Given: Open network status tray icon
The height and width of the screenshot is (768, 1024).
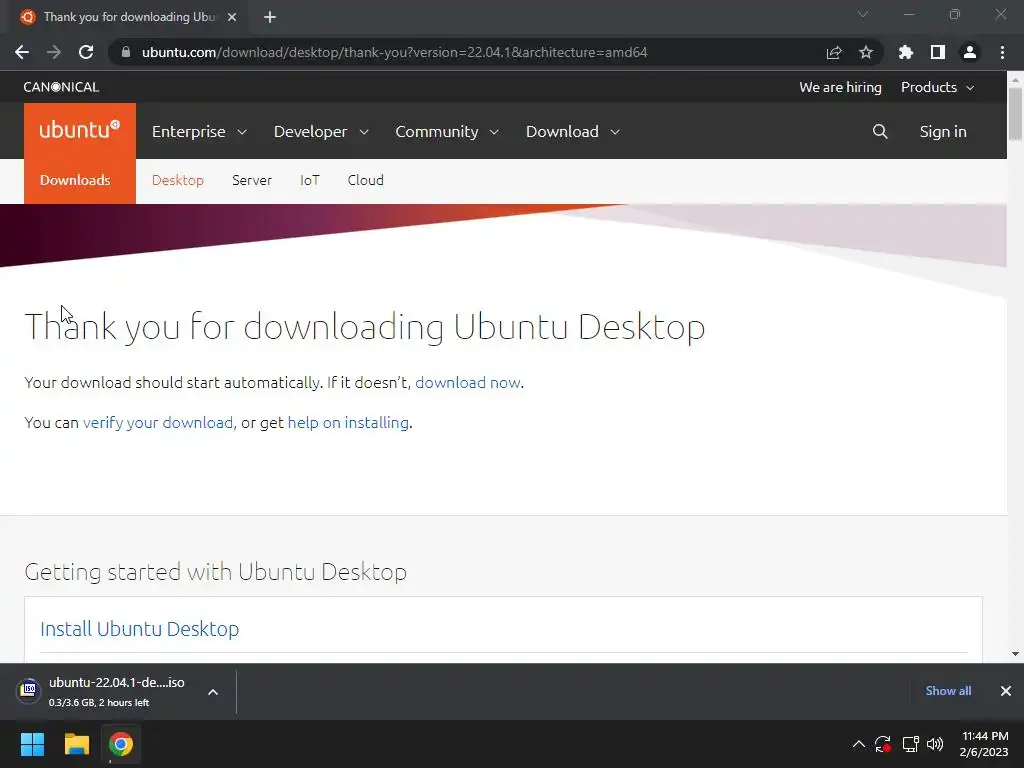Looking at the screenshot, I should [910, 744].
